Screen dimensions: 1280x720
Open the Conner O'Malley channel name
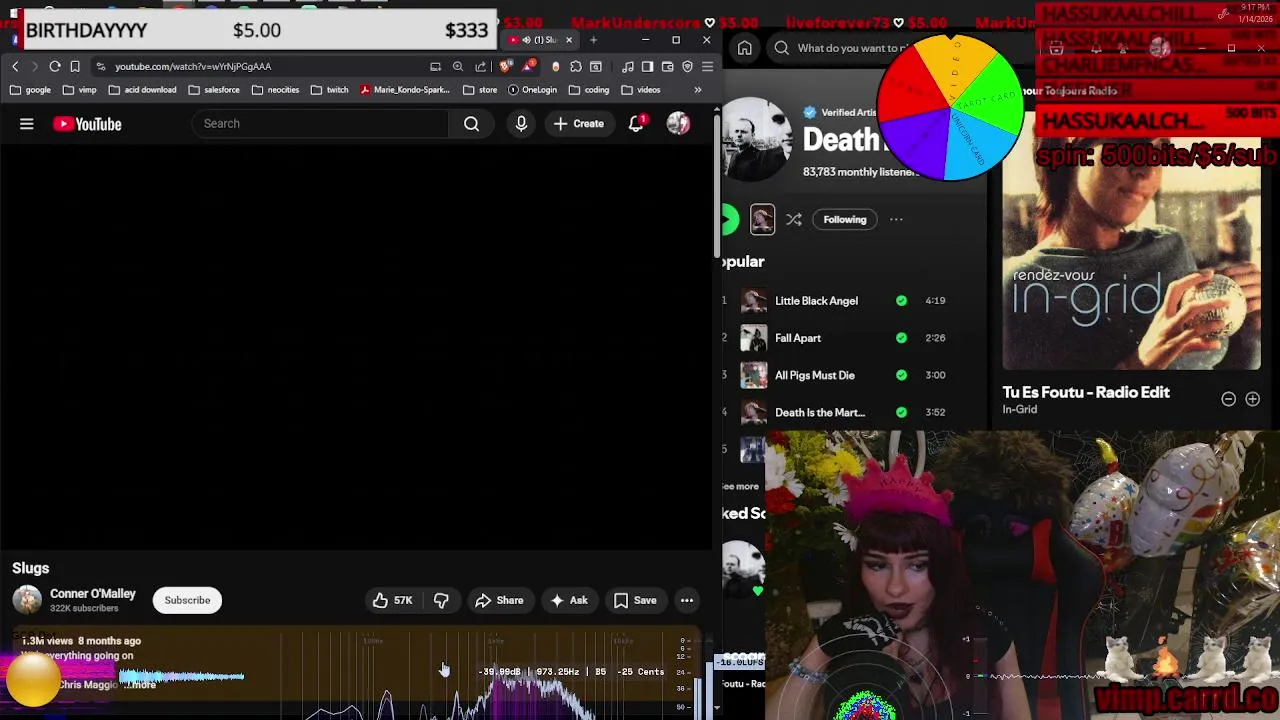[x=93, y=594]
